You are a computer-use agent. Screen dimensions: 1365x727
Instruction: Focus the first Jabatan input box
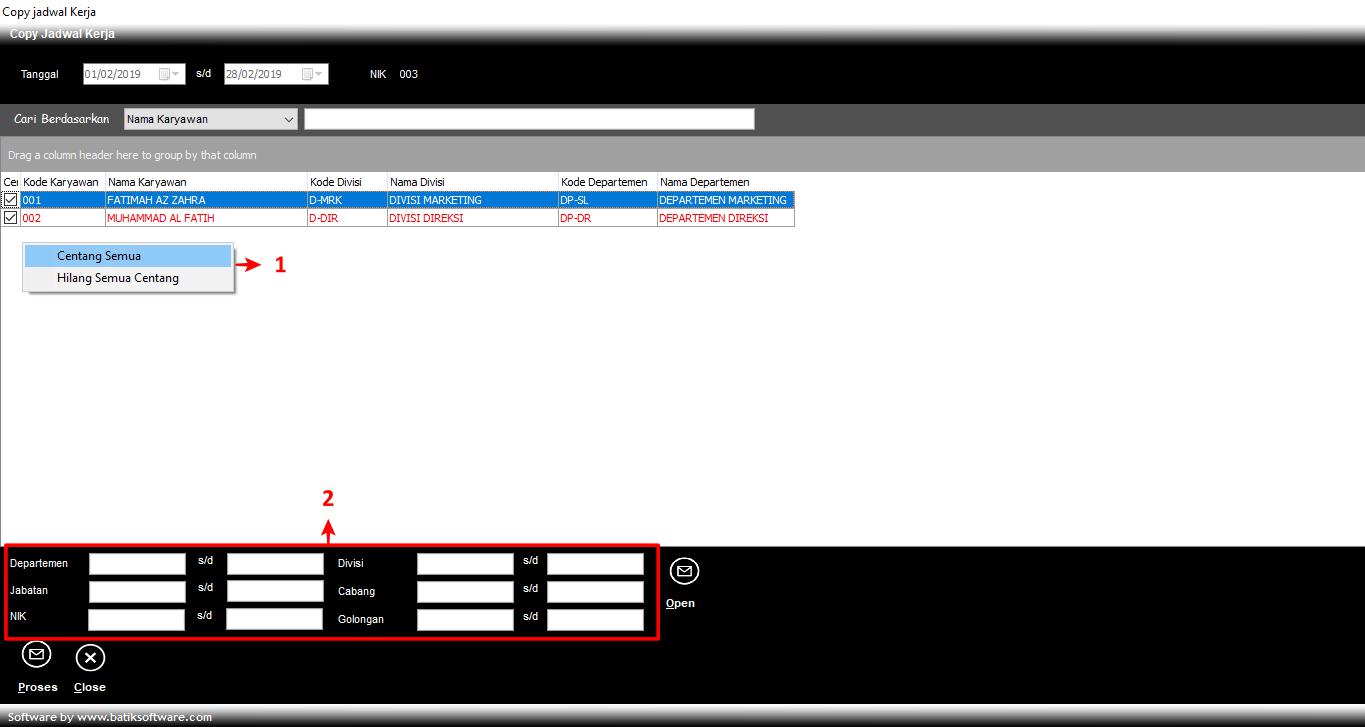(x=137, y=591)
